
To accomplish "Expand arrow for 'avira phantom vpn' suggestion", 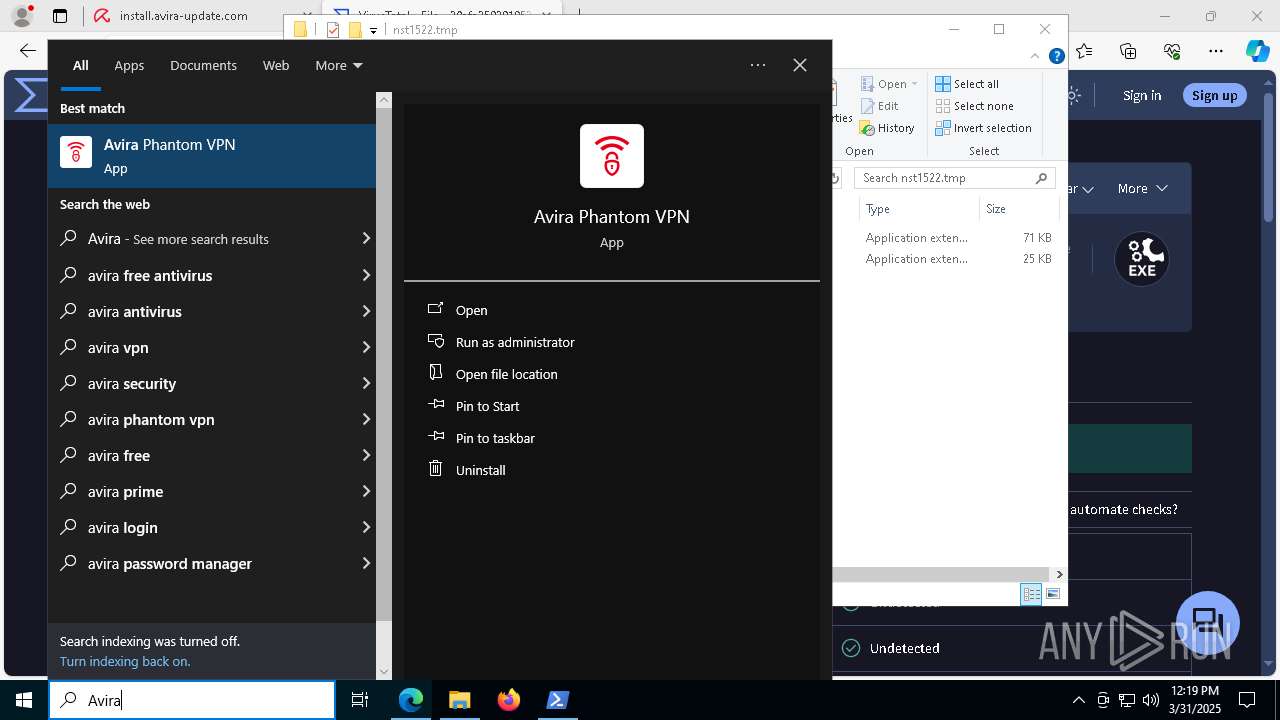I will [x=366, y=419].
